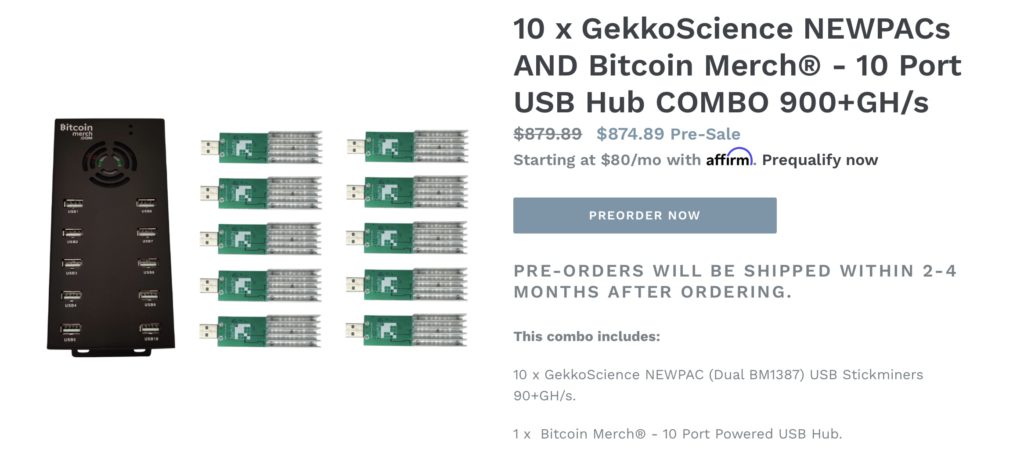This screenshot has width=1024, height=460.
Task: Click the Affirm logo
Action: coord(729,158)
